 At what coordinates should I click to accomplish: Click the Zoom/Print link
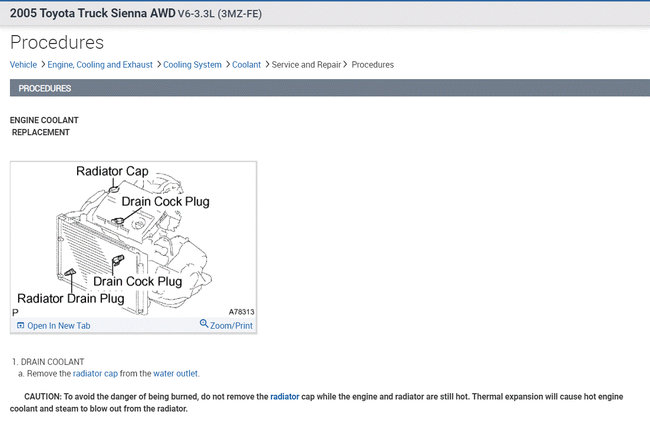click(231, 326)
